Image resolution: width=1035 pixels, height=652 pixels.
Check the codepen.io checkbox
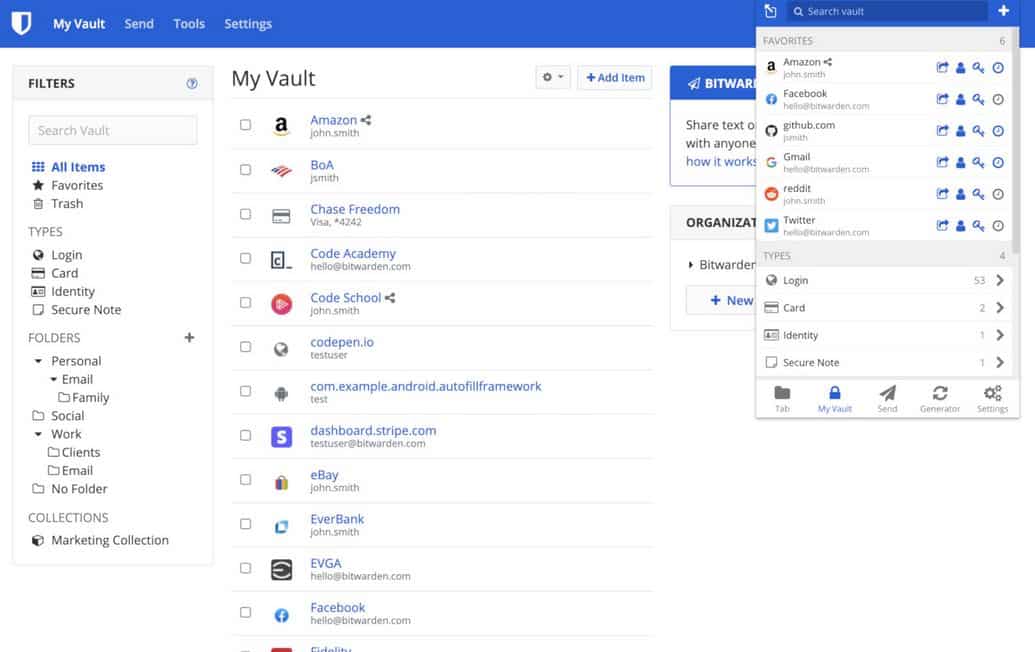coord(245,346)
